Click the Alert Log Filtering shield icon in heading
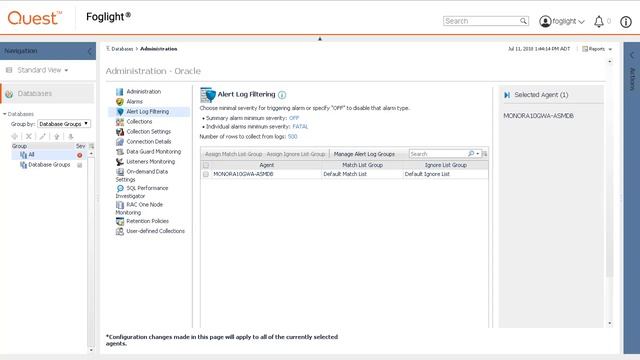Image resolution: width=640 pixels, height=360 pixels. click(208, 95)
